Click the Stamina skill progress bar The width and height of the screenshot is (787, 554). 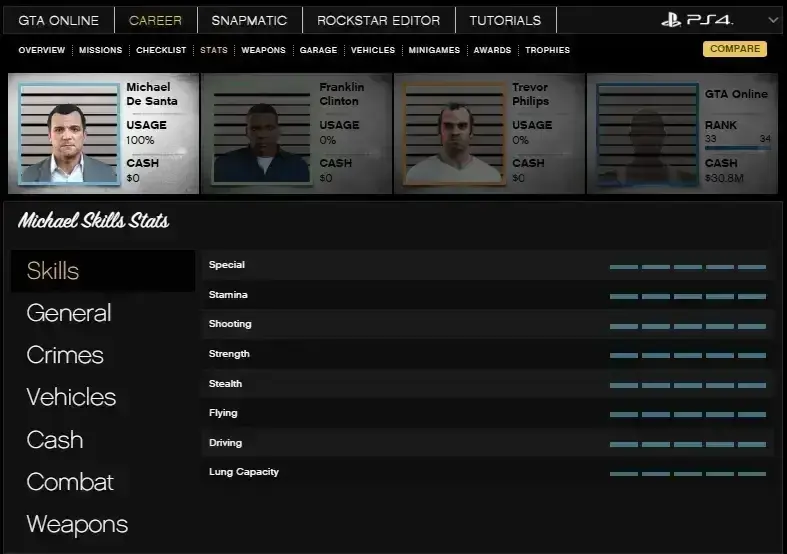pos(687,297)
